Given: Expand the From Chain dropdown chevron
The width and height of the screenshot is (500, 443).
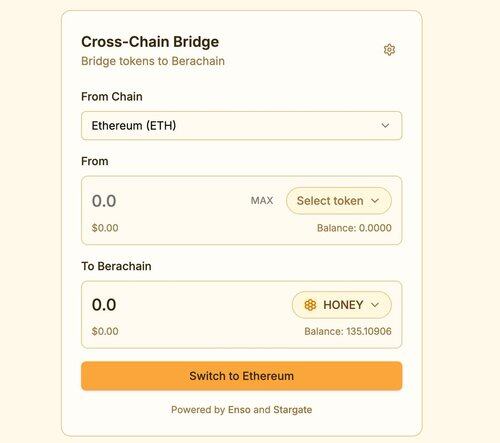Looking at the screenshot, I should coord(385,126).
